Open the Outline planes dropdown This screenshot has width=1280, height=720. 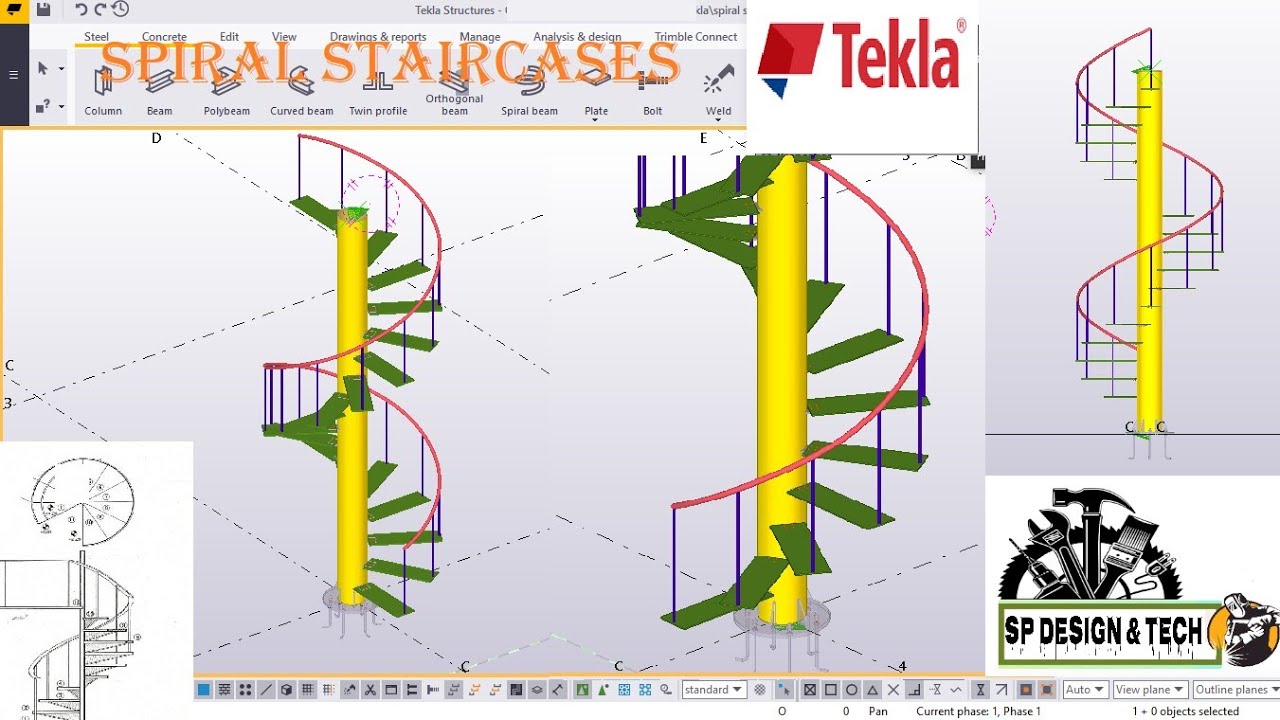pyautogui.click(x=1237, y=690)
